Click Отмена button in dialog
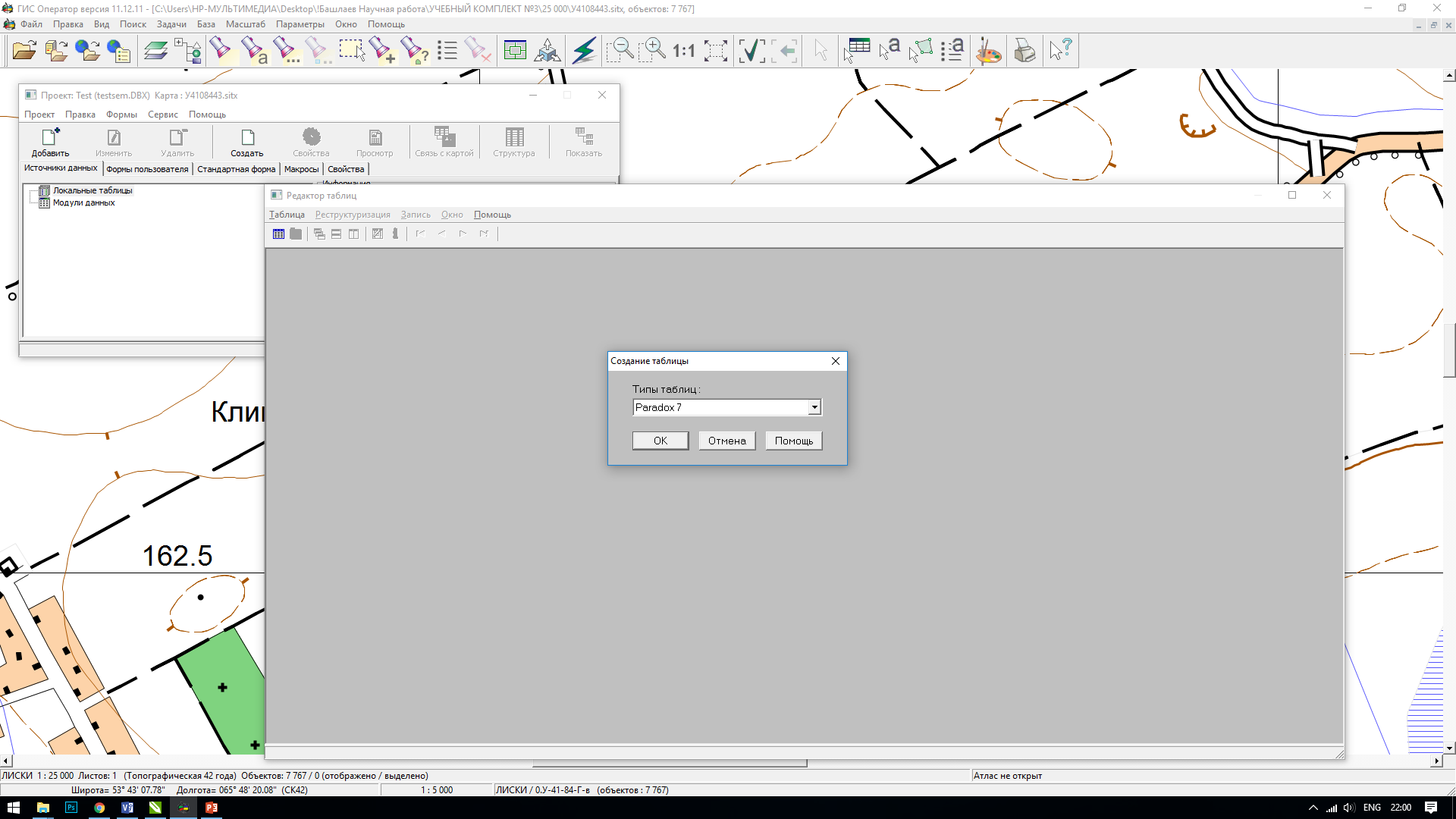The height and width of the screenshot is (819, 1456). pyautogui.click(x=727, y=440)
